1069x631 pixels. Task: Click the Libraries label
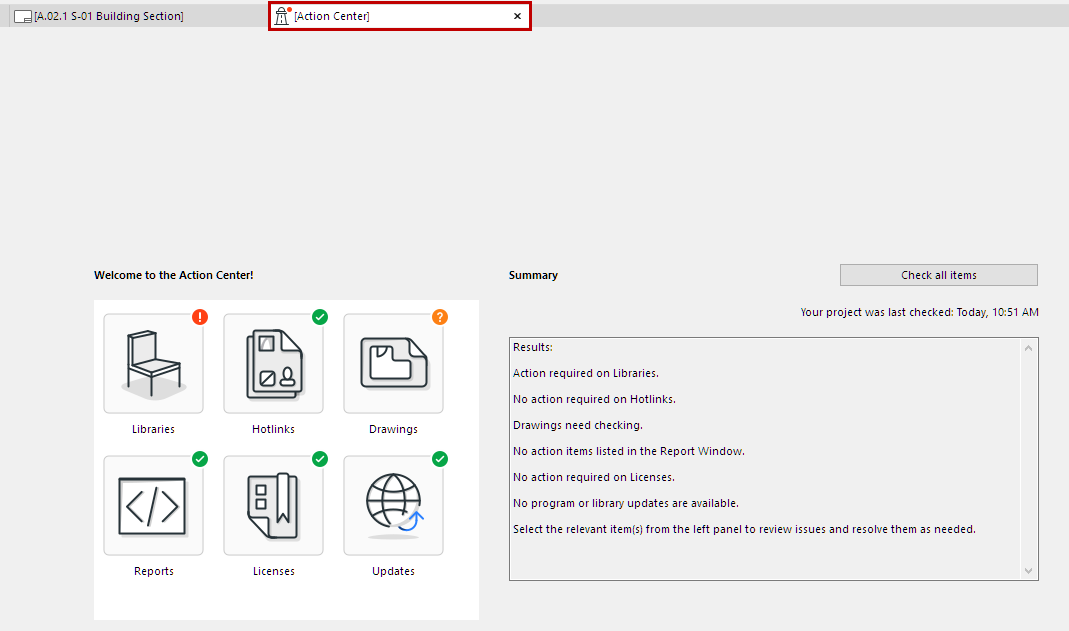pyautogui.click(x=153, y=429)
